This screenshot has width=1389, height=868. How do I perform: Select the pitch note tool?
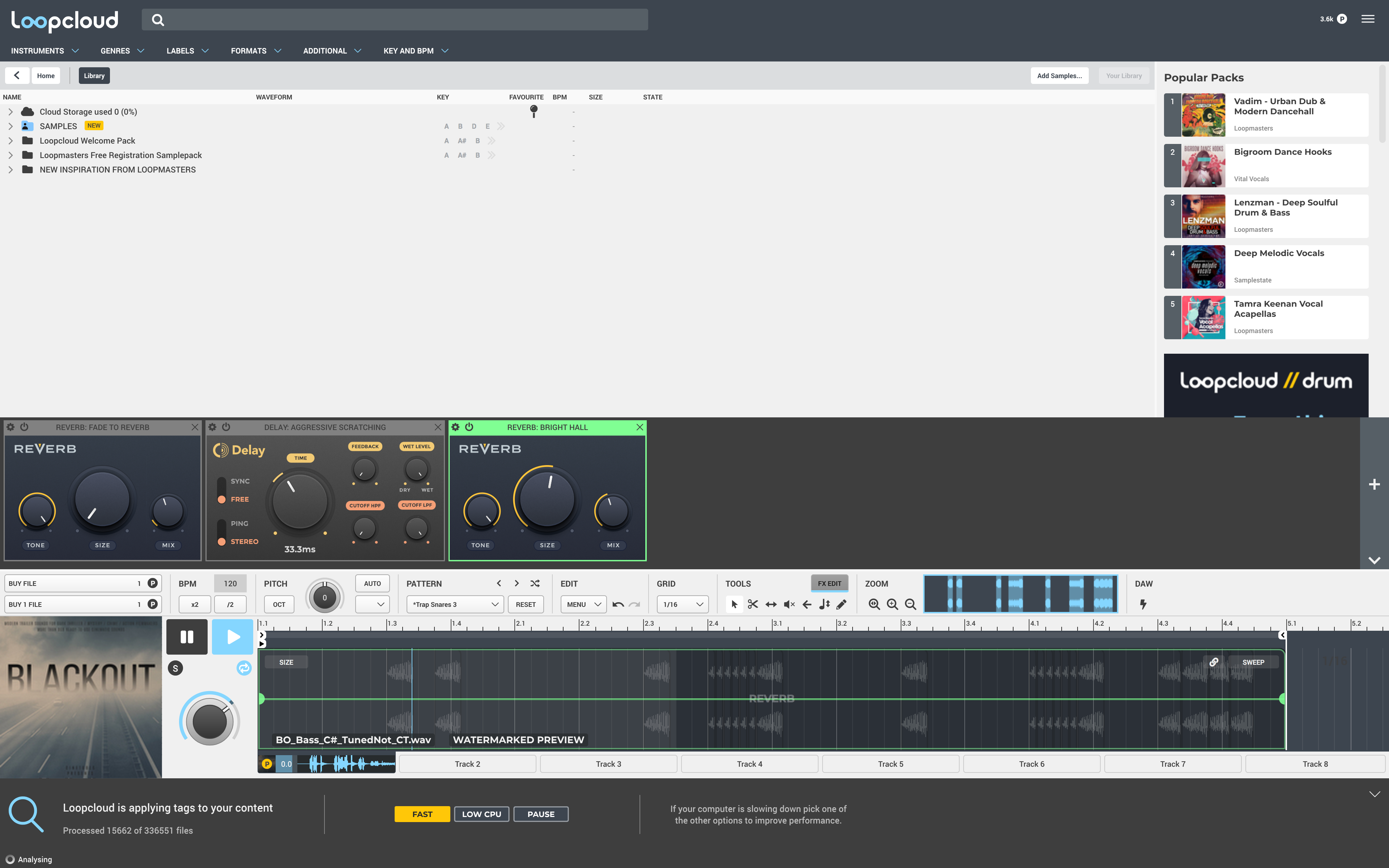coord(825,604)
